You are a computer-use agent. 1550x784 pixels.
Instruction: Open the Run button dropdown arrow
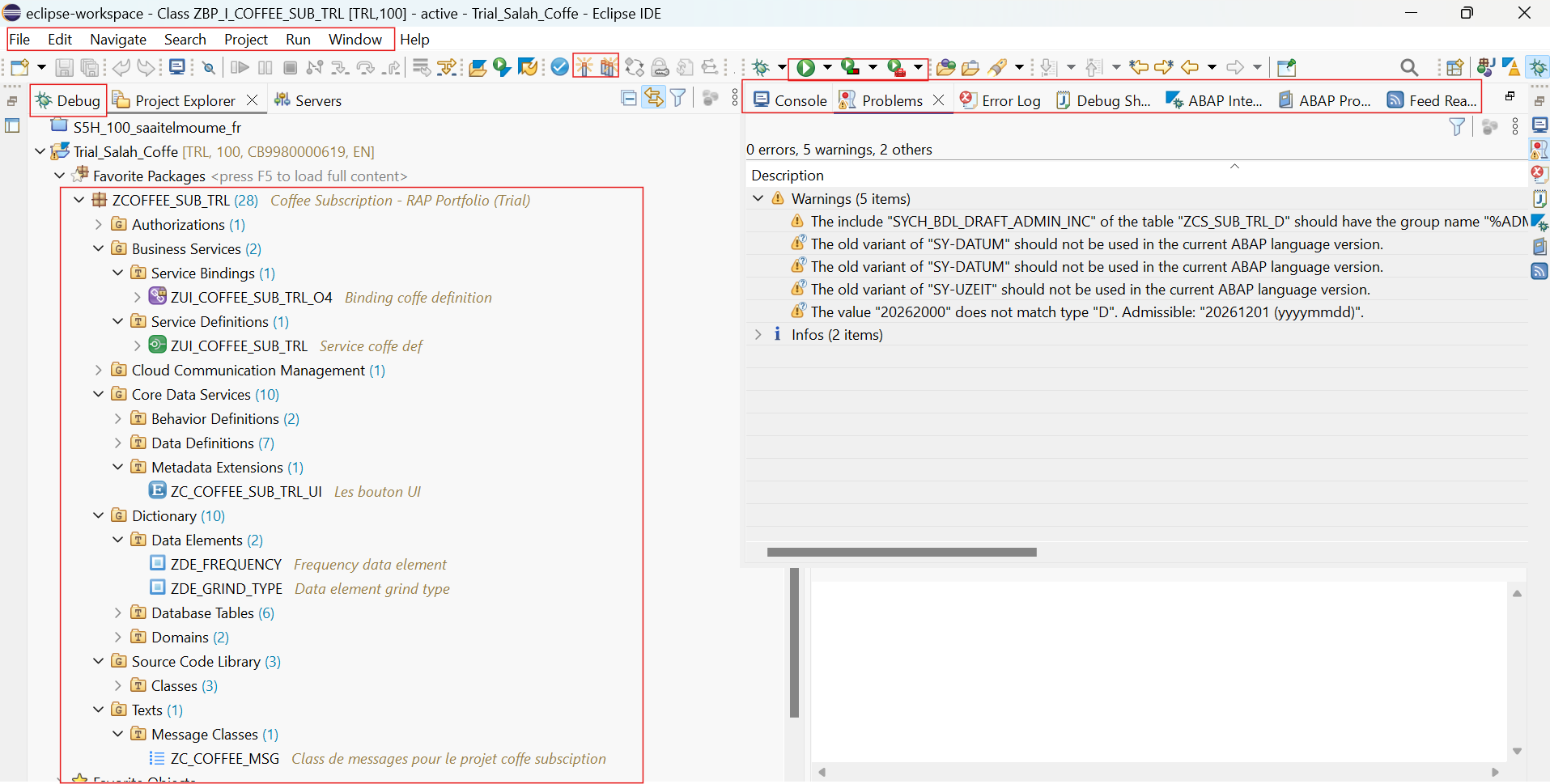[x=827, y=68]
